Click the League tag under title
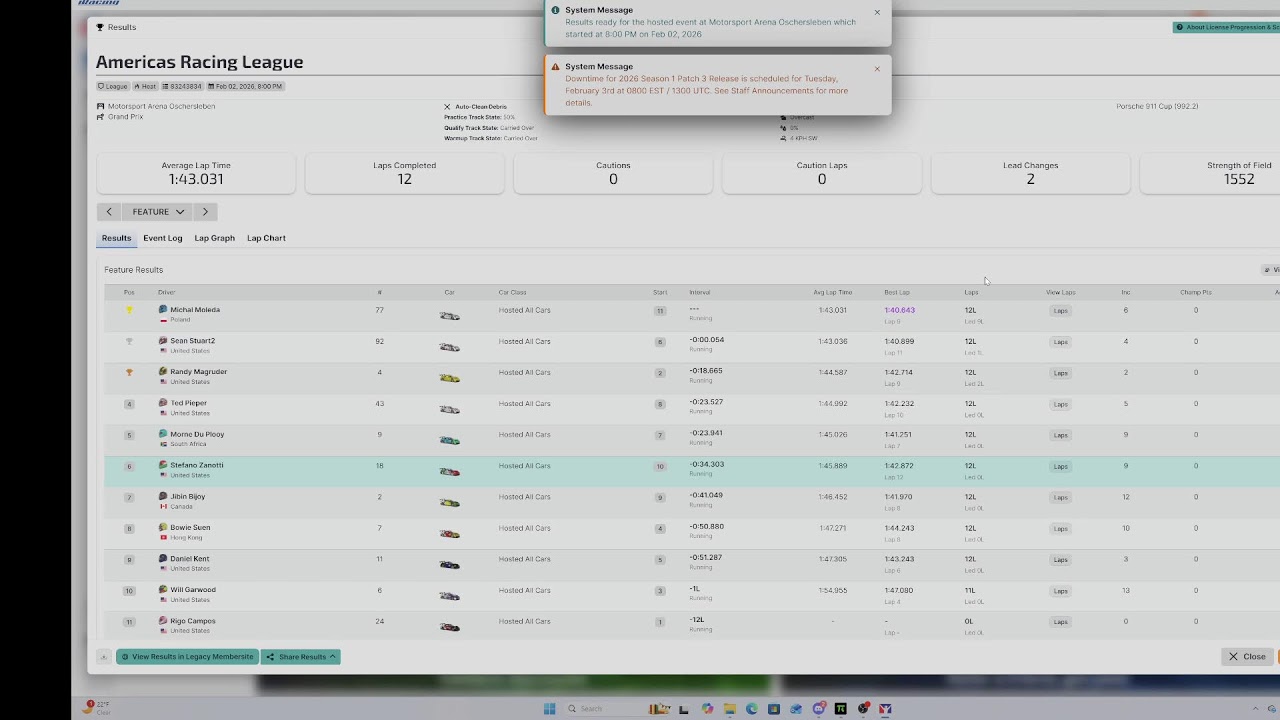This screenshot has width=1280, height=720. pyautogui.click(x=113, y=86)
